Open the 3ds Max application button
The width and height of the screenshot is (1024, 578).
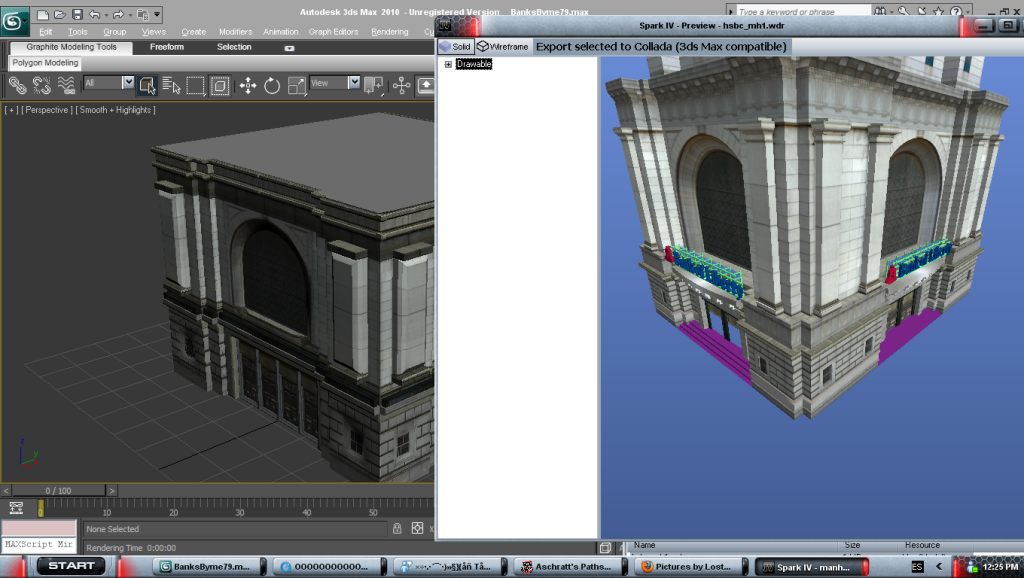click(14, 22)
